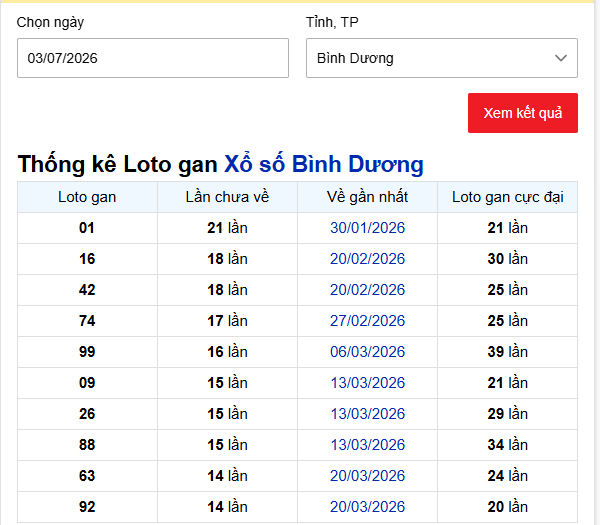Click the Xem kết quả button
600x525 pixels.
coord(523,113)
